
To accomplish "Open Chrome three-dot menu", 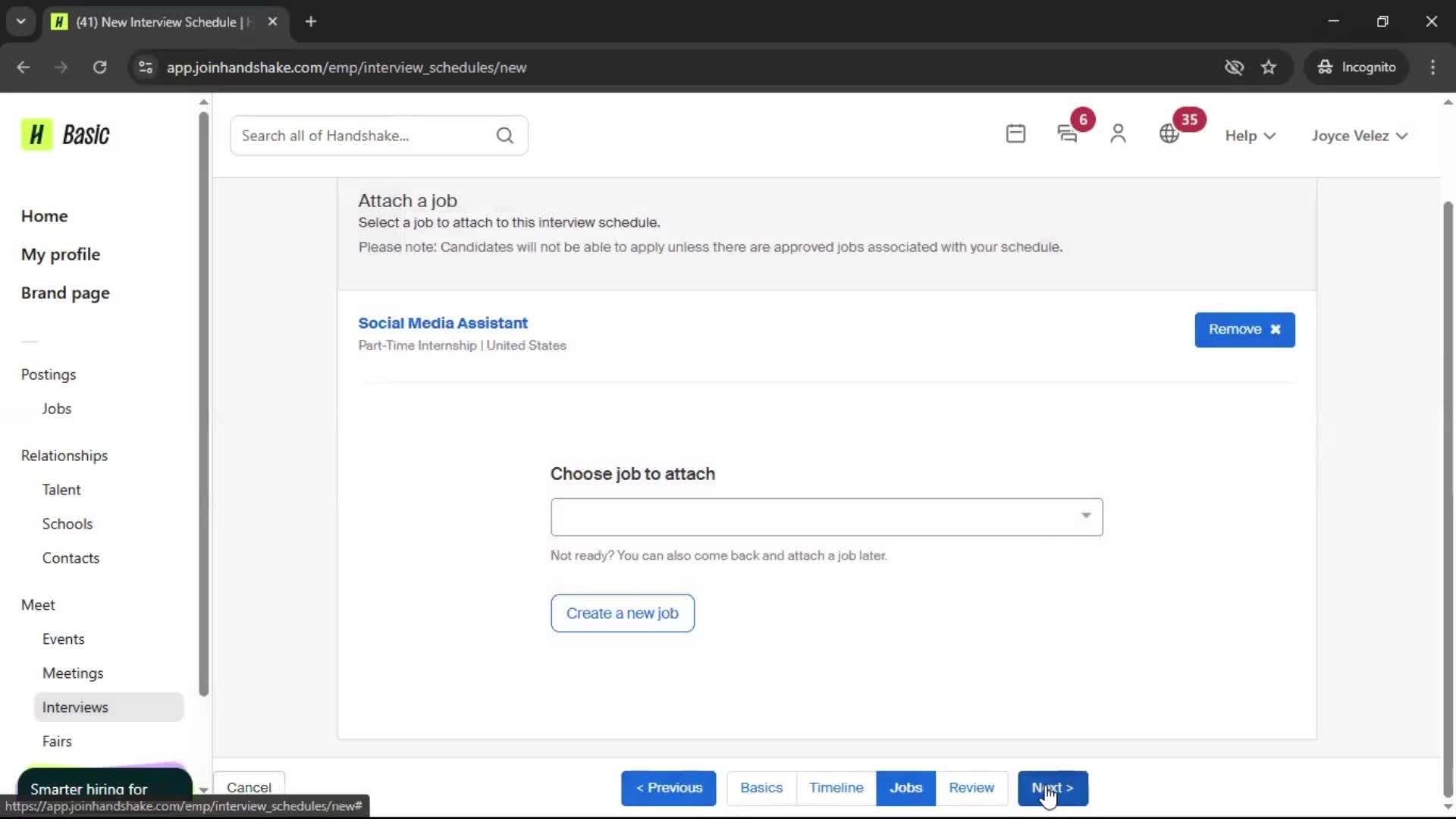I will point(1432,67).
